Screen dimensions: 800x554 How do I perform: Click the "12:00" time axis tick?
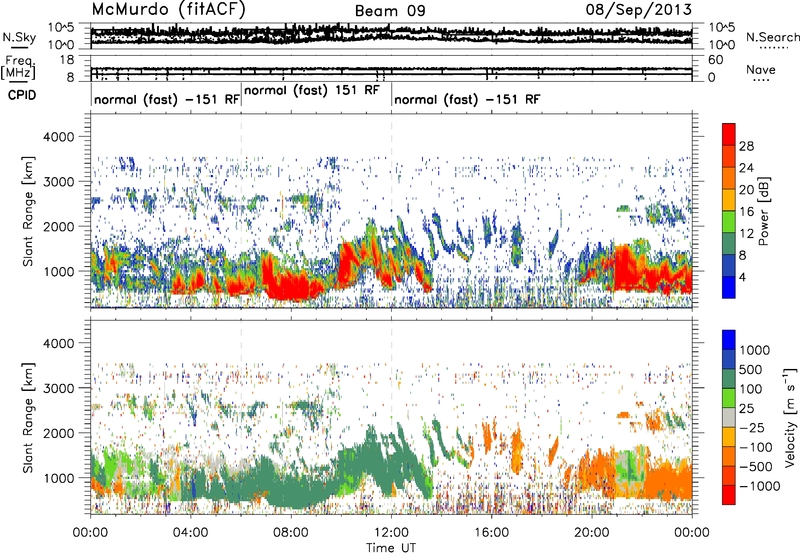(x=391, y=533)
